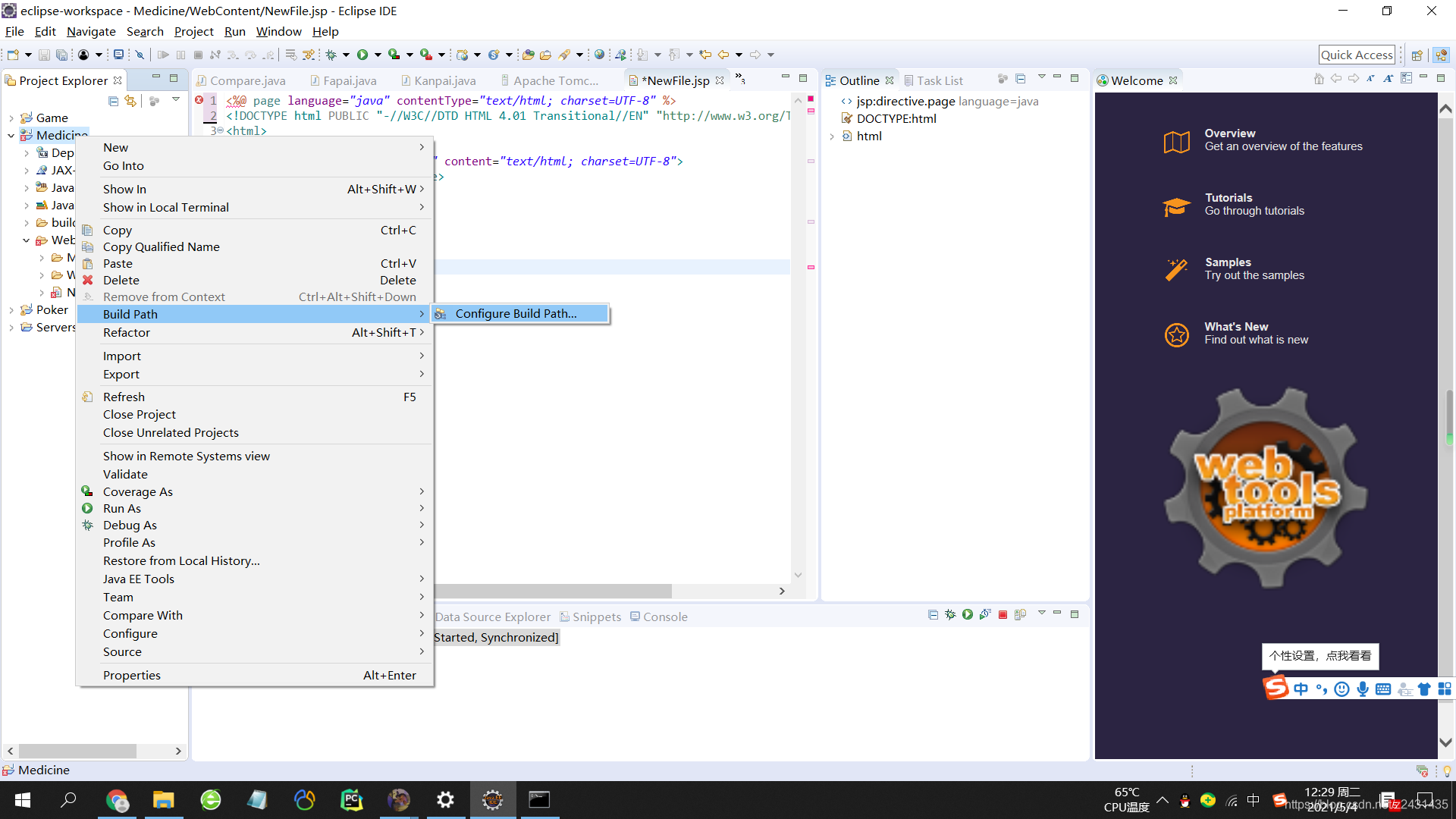This screenshot has height=819, width=1456.
Task: Click Magnify font icon in Welcome view
Action: pos(1388,79)
